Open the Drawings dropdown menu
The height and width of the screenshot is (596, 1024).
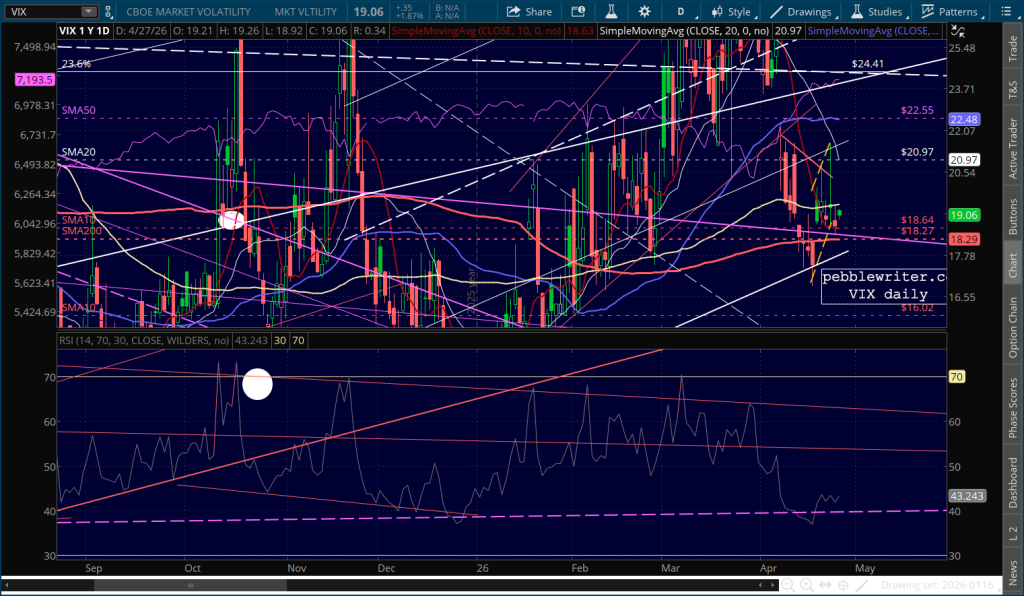801,12
